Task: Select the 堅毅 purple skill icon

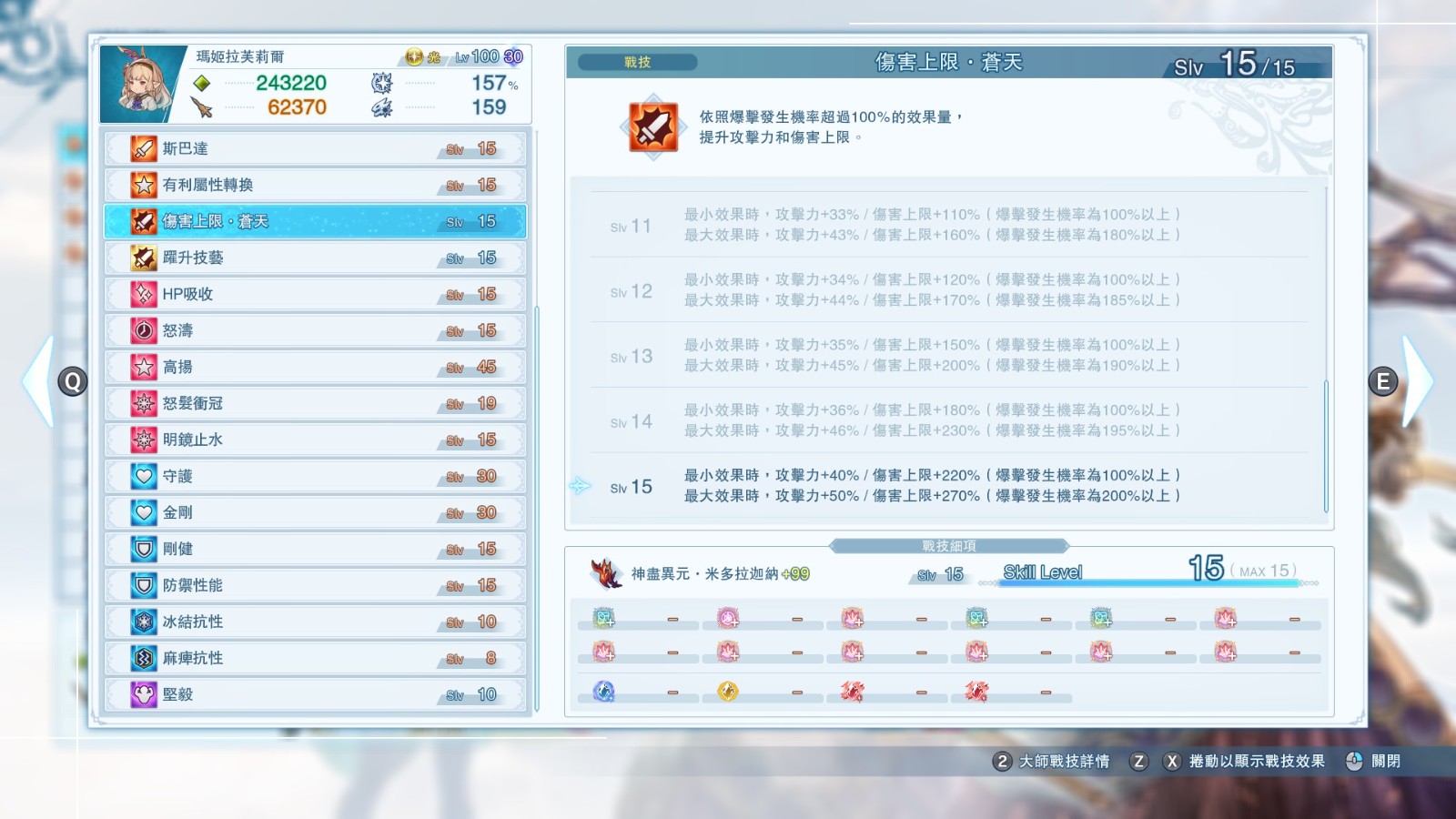Action: point(144,694)
